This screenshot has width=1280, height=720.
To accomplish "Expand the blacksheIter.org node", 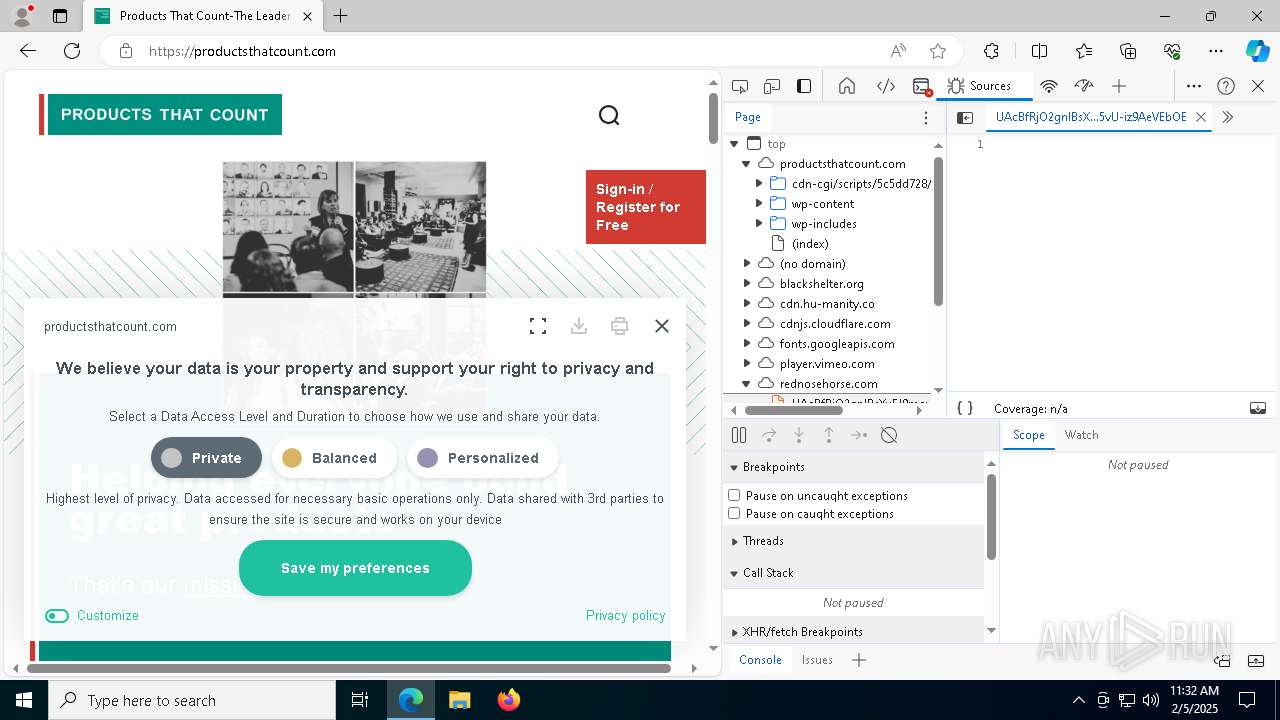I will point(746,284).
